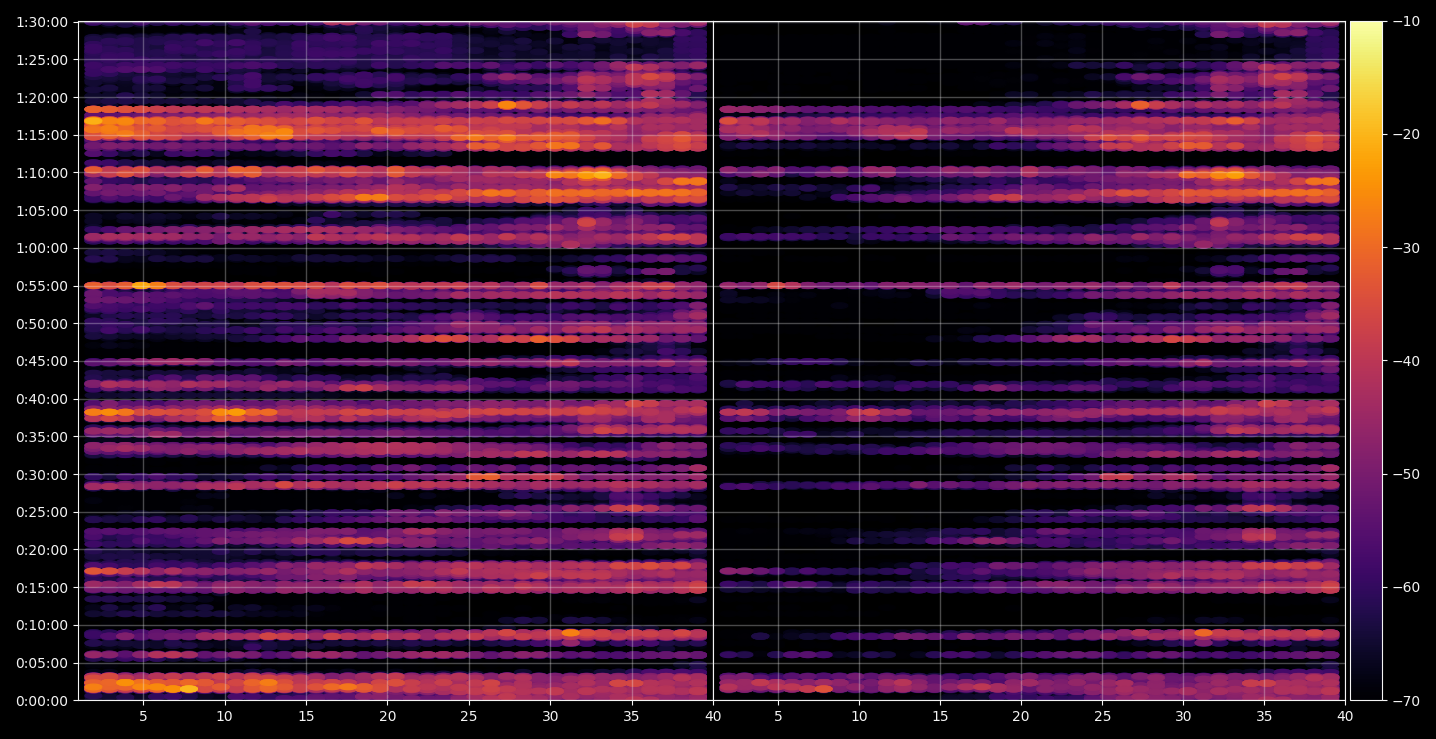Click the 0:35:00 y-axis time label
The image size is (1436, 739).
point(42,436)
